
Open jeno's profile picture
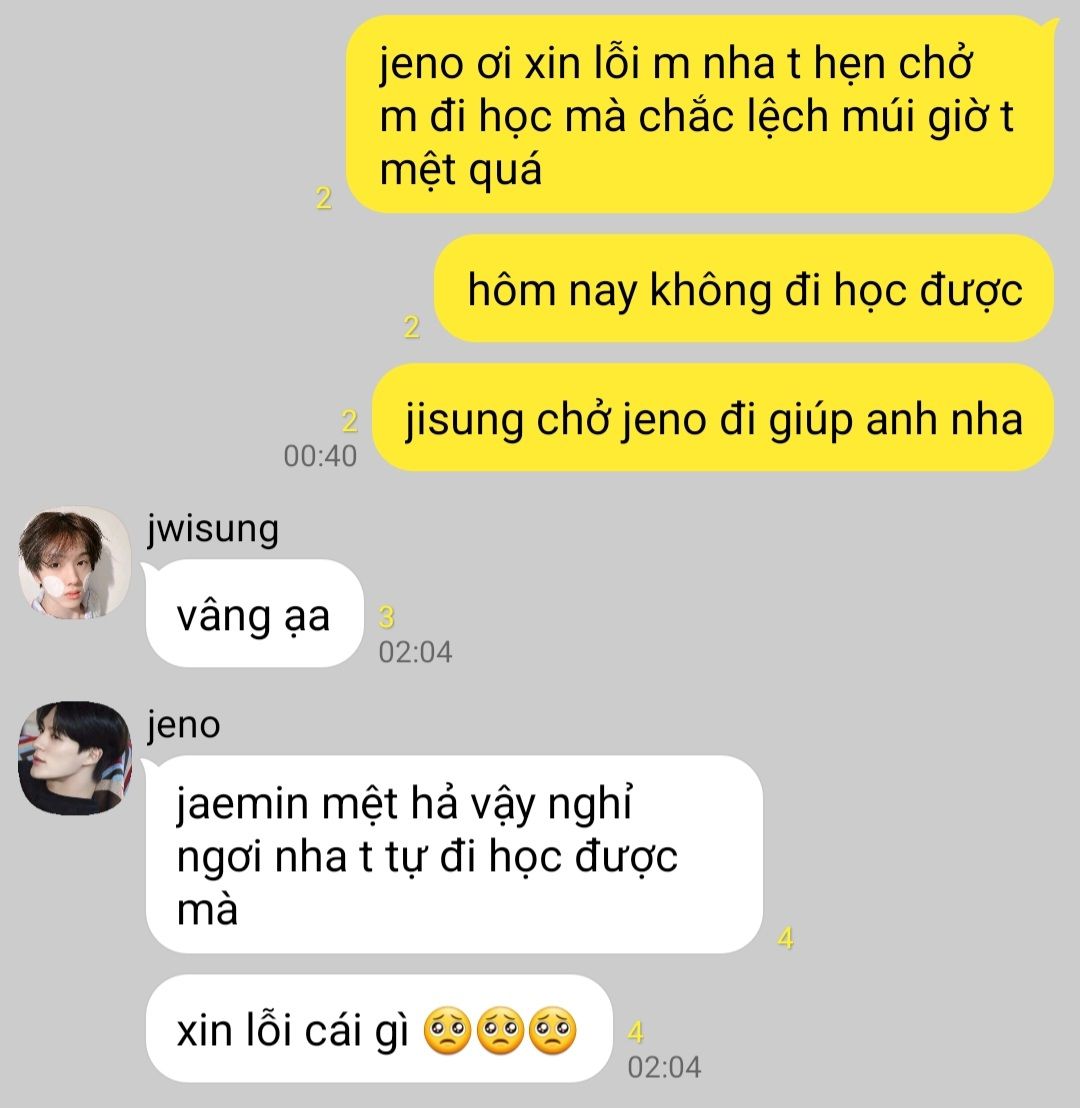click(x=74, y=758)
